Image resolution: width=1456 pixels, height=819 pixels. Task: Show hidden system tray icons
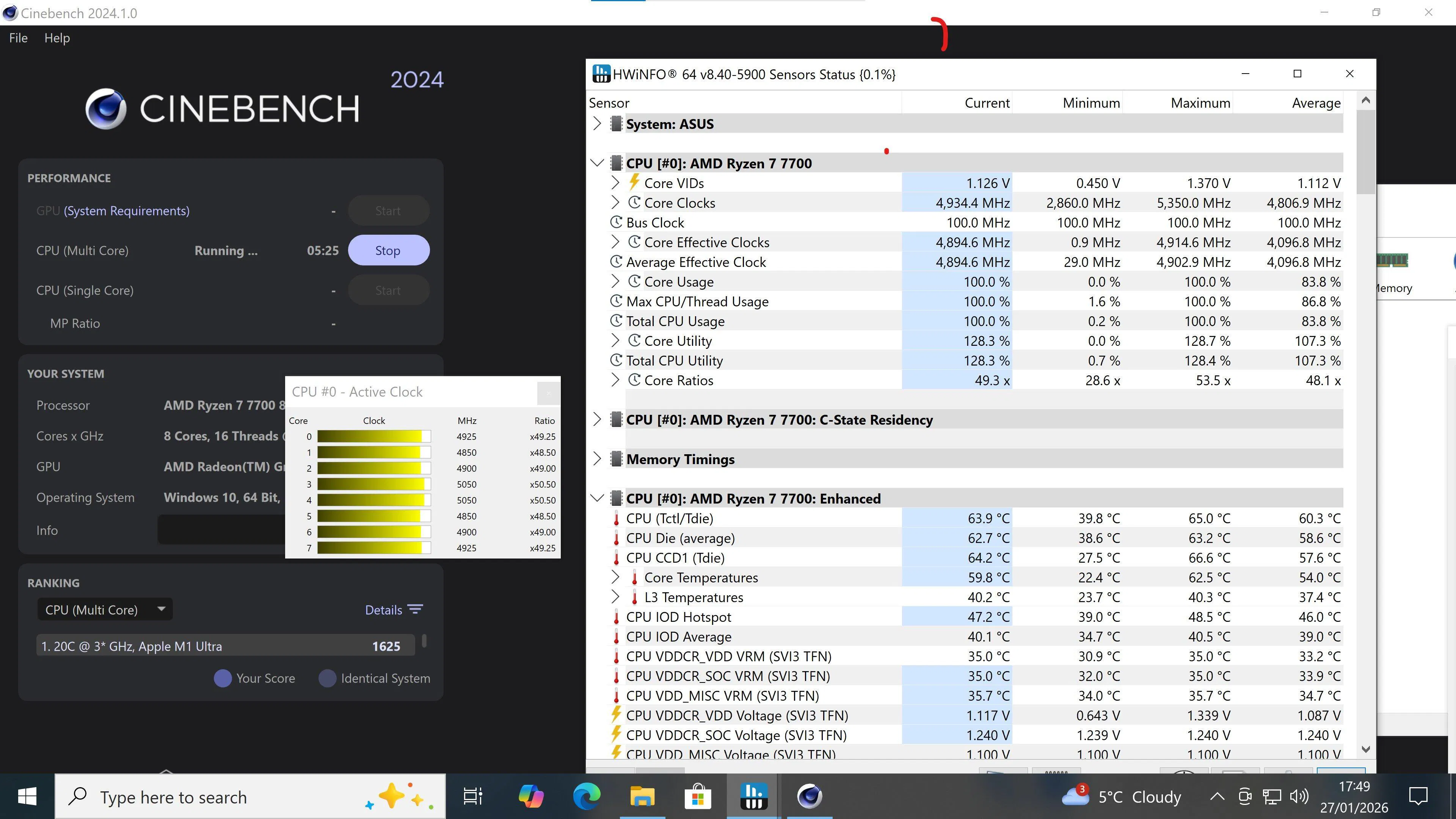1217,797
